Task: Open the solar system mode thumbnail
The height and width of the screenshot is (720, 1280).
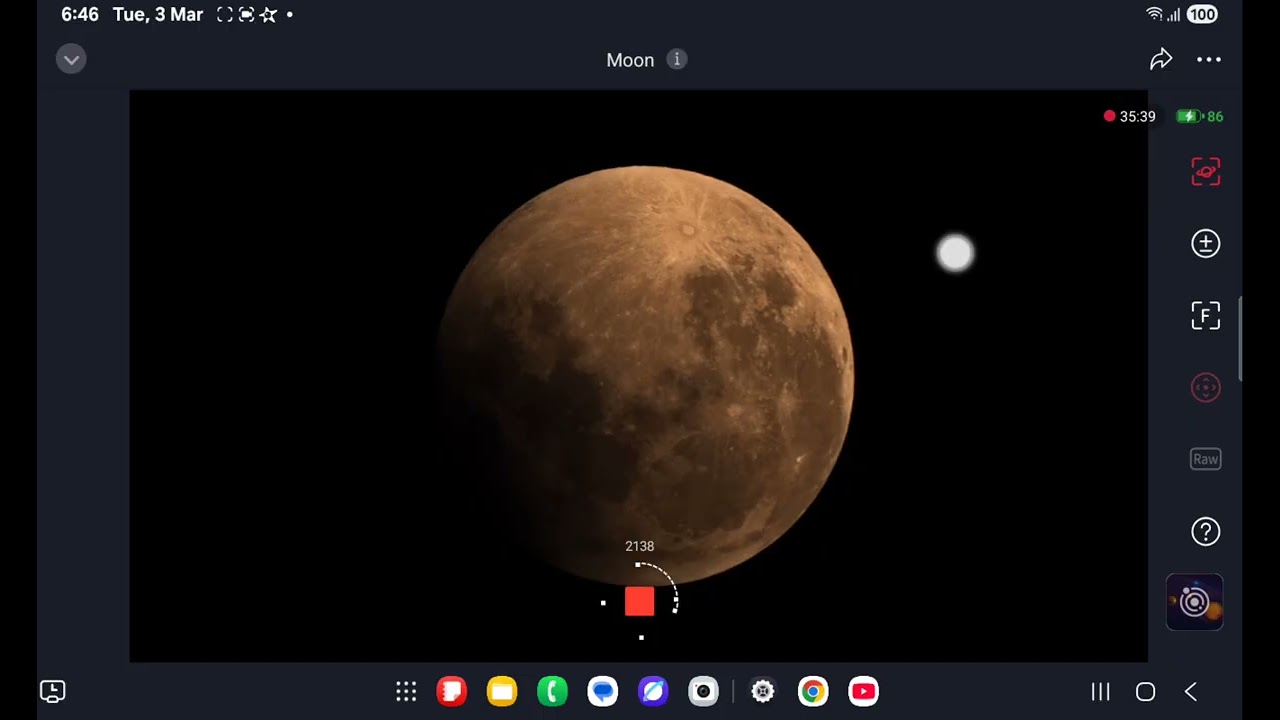Action: click(1195, 602)
